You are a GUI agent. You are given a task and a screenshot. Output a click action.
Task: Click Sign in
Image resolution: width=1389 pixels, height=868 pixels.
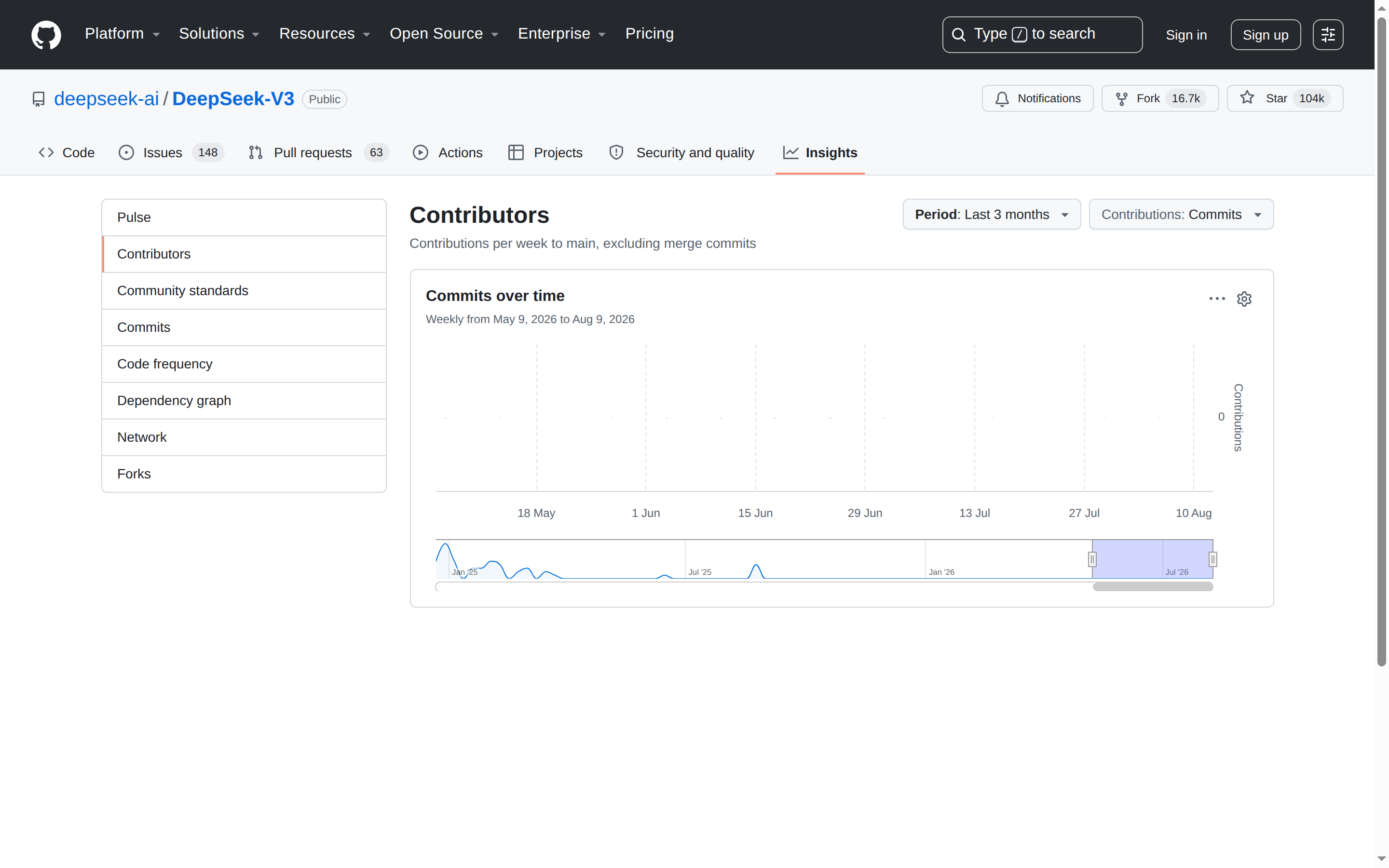click(x=1186, y=35)
